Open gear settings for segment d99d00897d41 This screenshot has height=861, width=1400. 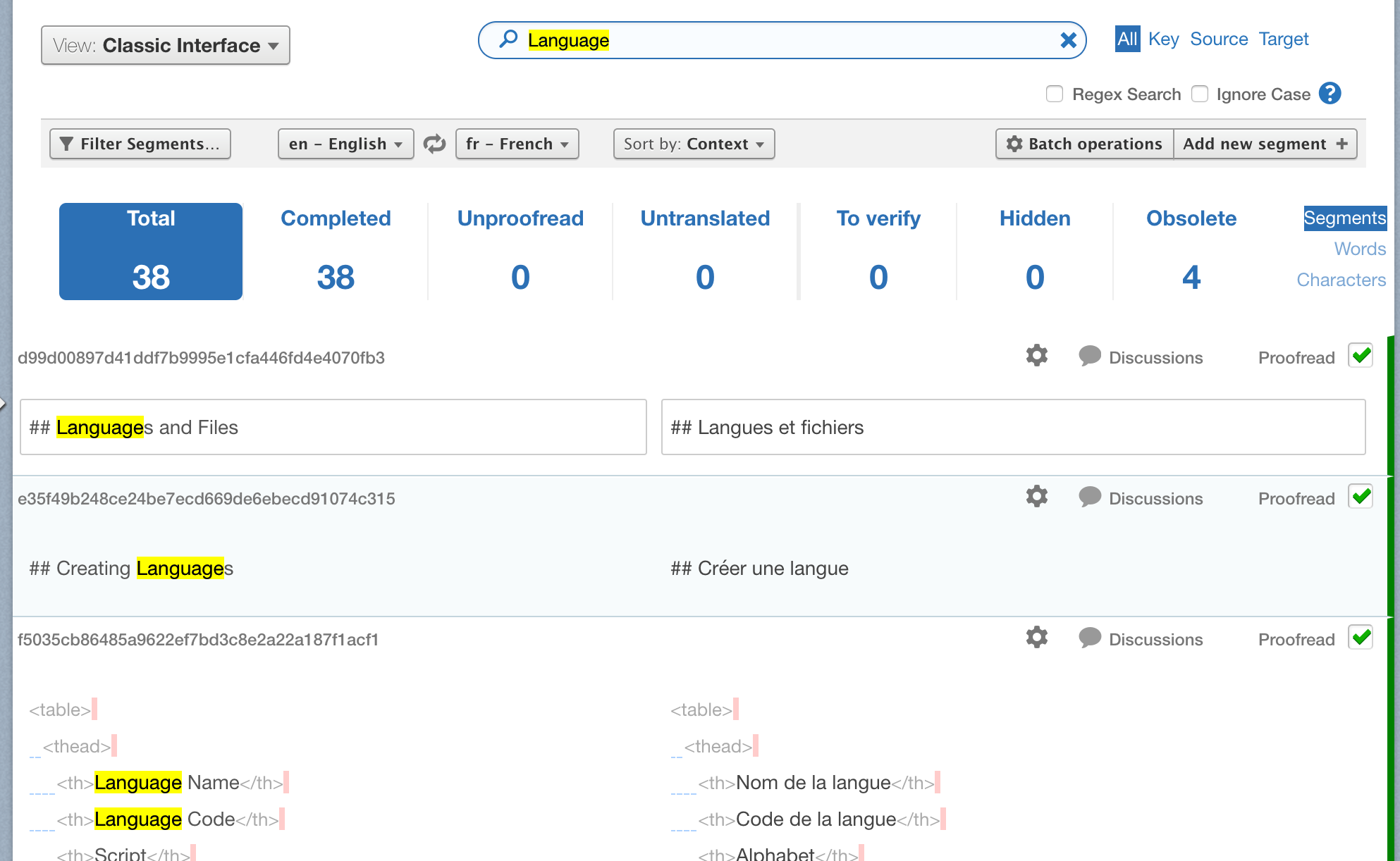(x=1036, y=356)
